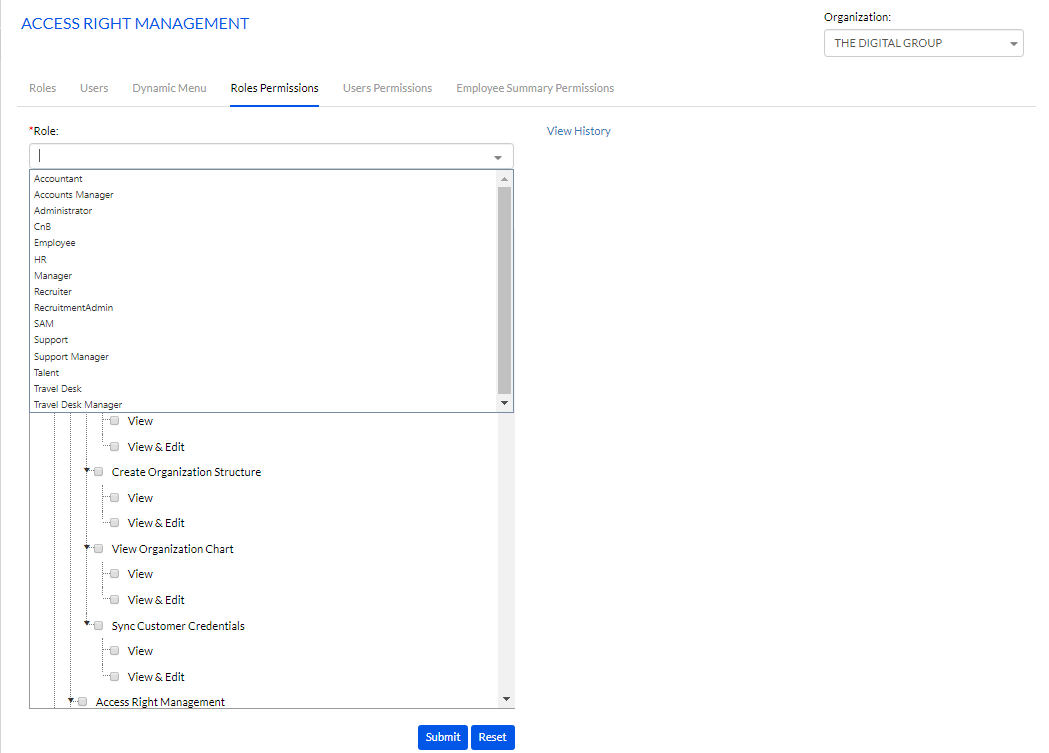The width and height of the screenshot is (1049, 753).
Task: Check the Create Organization Structure checkbox
Action: tap(98, 472)
